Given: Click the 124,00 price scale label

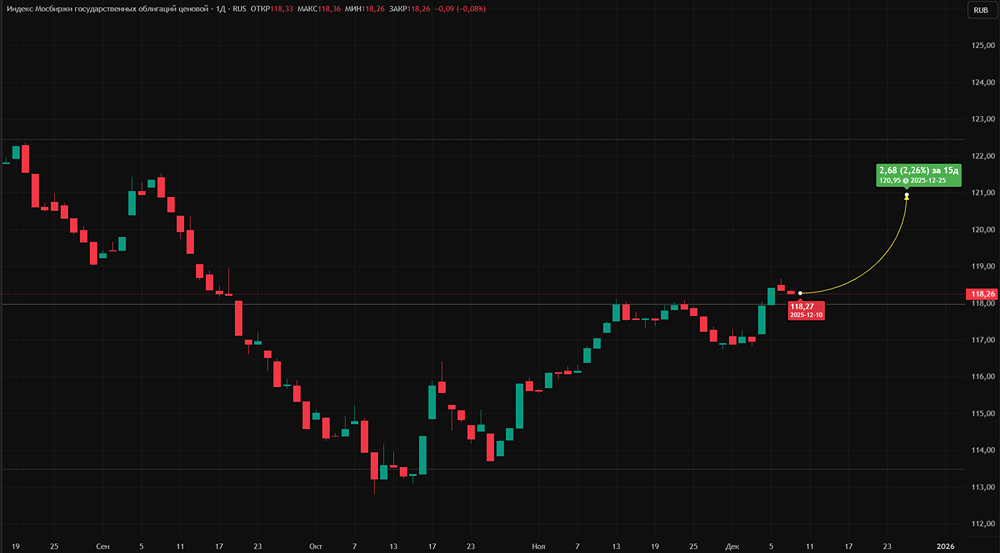Looking at the screenshot, I should pos(983,82).
